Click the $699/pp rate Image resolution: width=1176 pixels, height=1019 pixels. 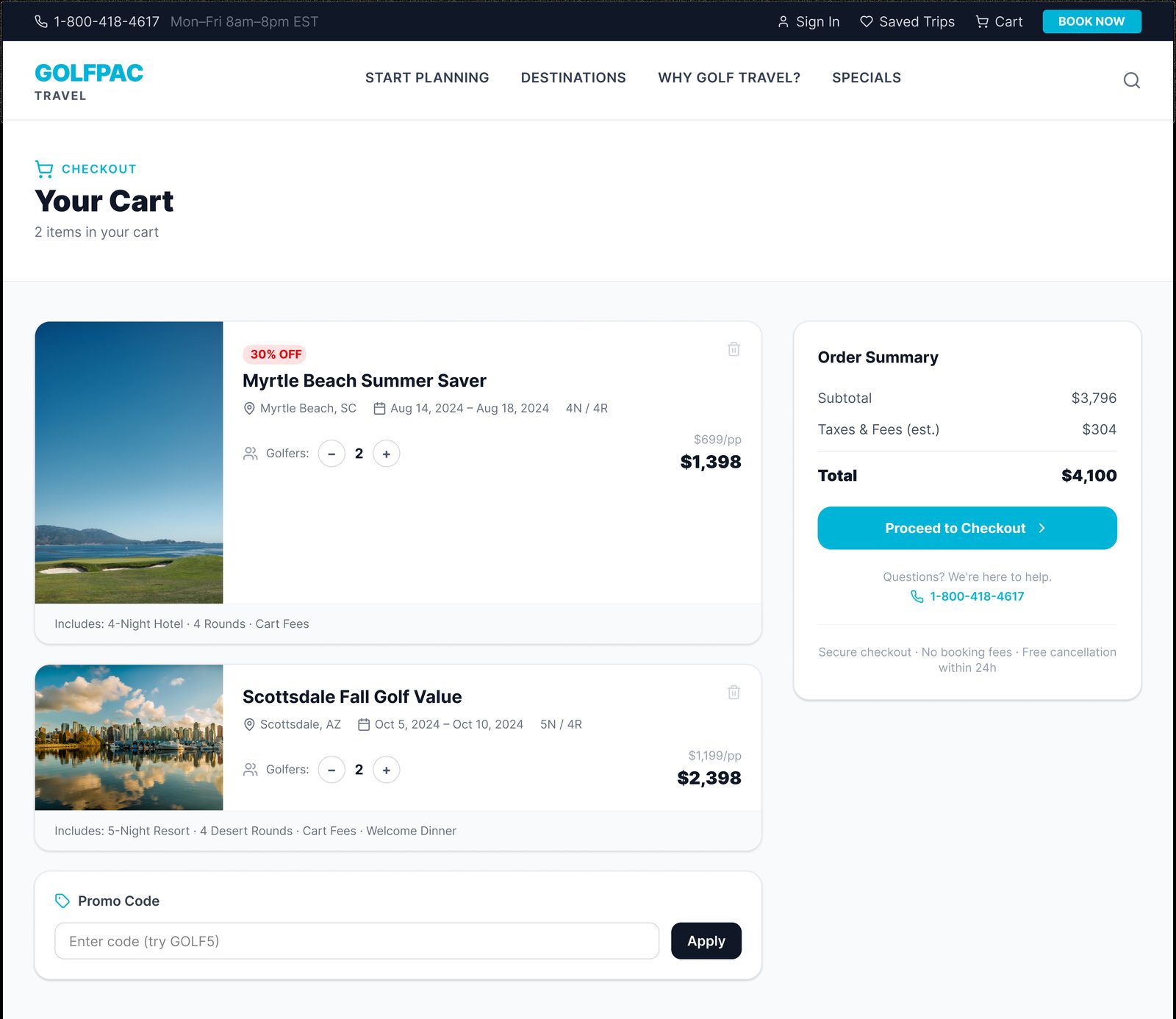717,440
